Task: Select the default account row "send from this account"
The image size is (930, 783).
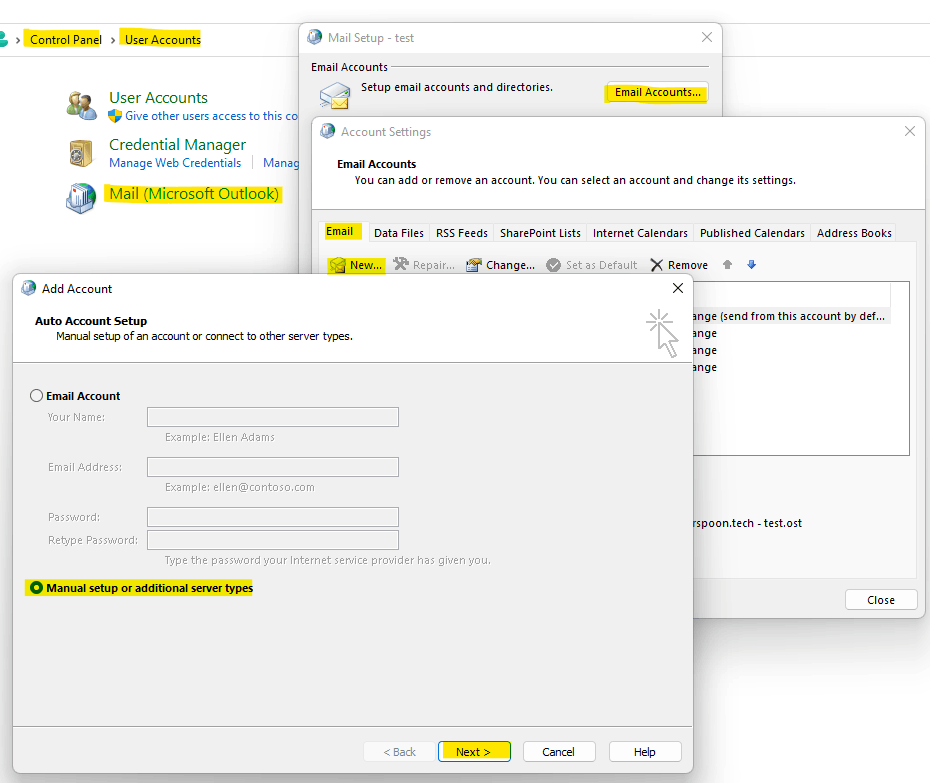Action: (791, 316)
